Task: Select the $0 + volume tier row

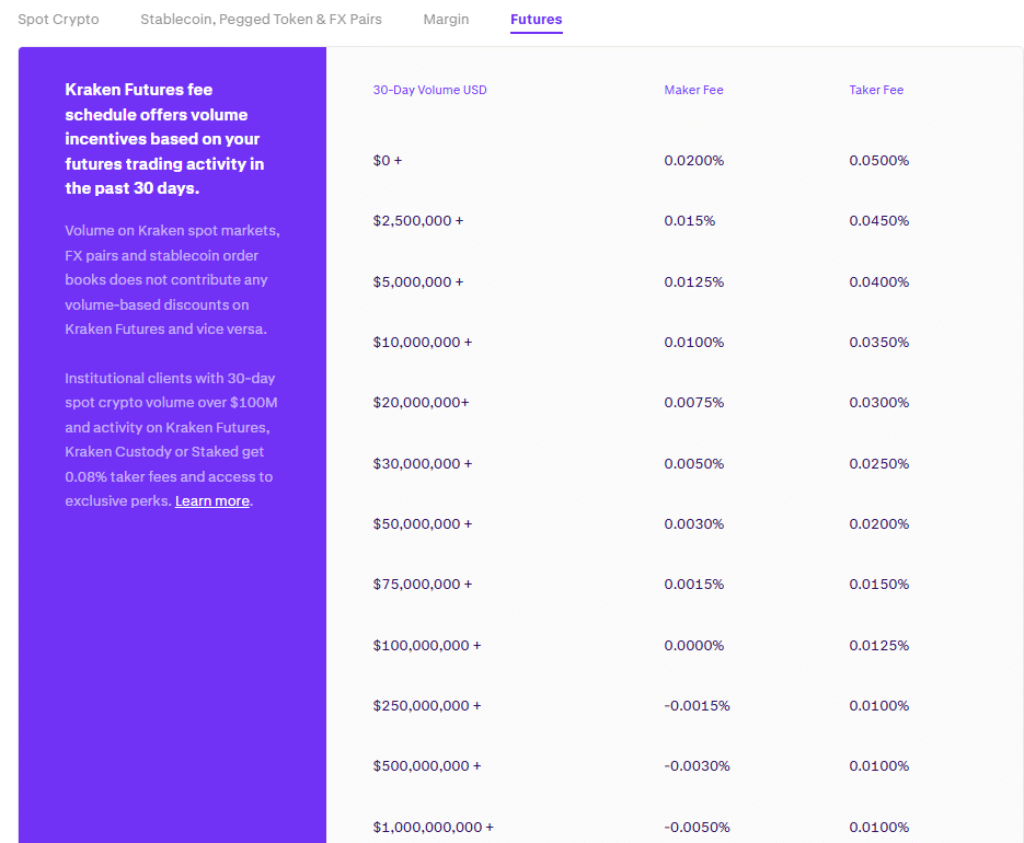Action: 388,160
